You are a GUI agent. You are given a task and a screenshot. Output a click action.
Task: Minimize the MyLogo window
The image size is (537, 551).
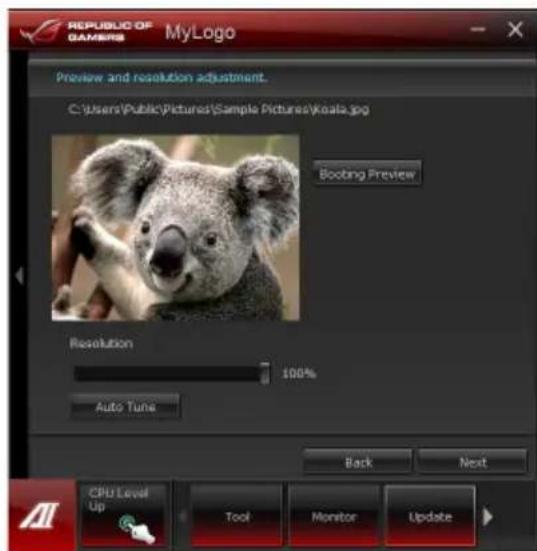[478, 30]
